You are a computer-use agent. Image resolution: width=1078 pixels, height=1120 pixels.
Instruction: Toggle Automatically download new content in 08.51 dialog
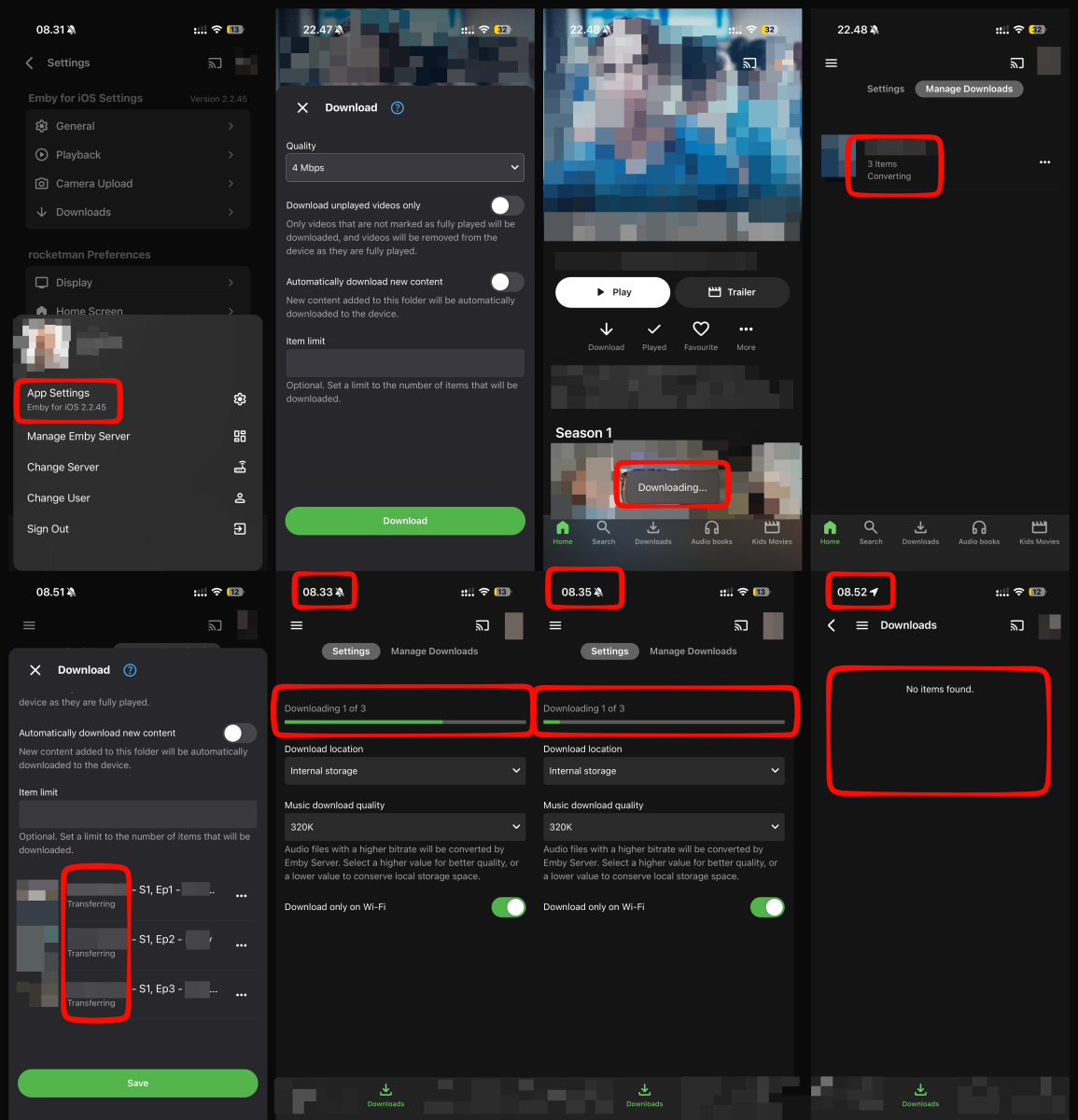click(240, 734)
